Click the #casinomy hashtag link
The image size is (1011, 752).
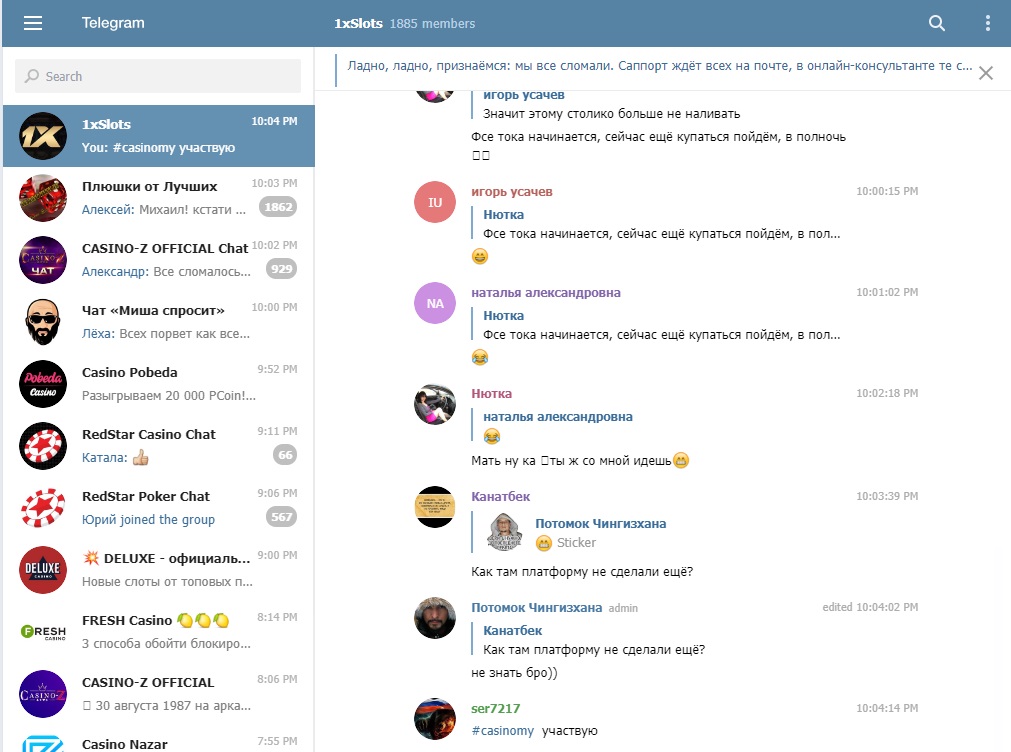502,731
